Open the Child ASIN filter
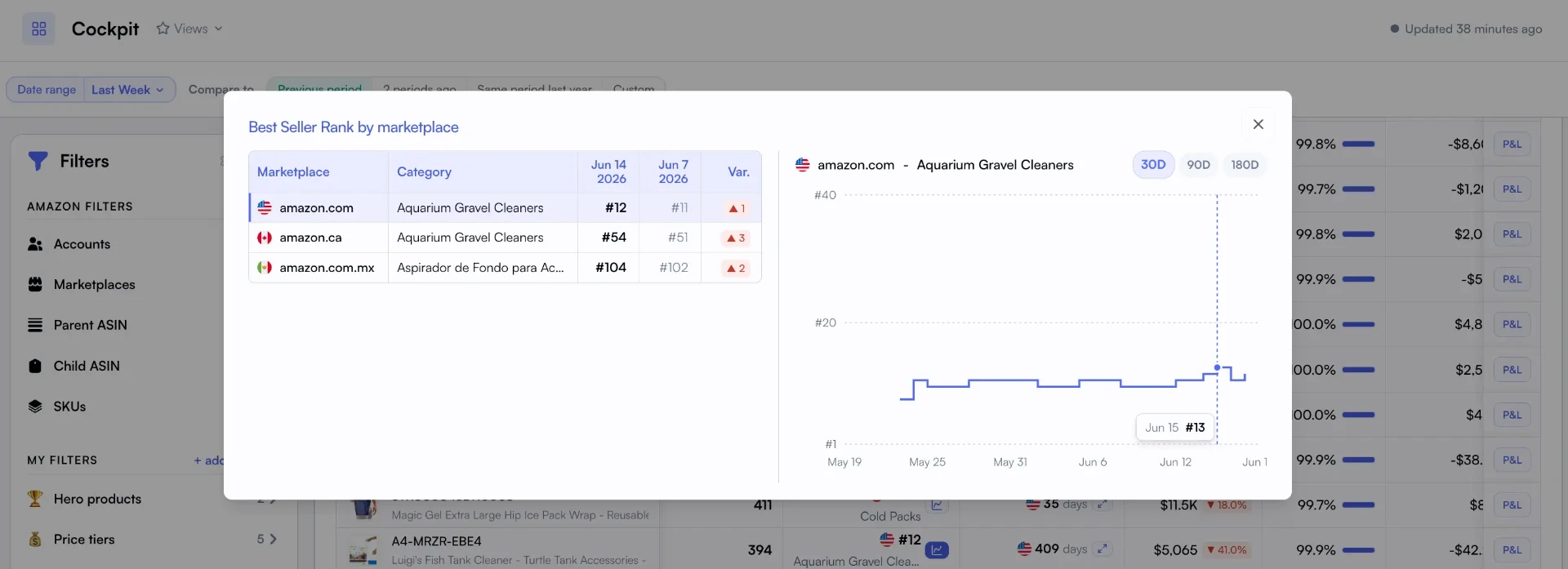The image size is (1568, 569). pyautogui.click(x=87, y=366)
